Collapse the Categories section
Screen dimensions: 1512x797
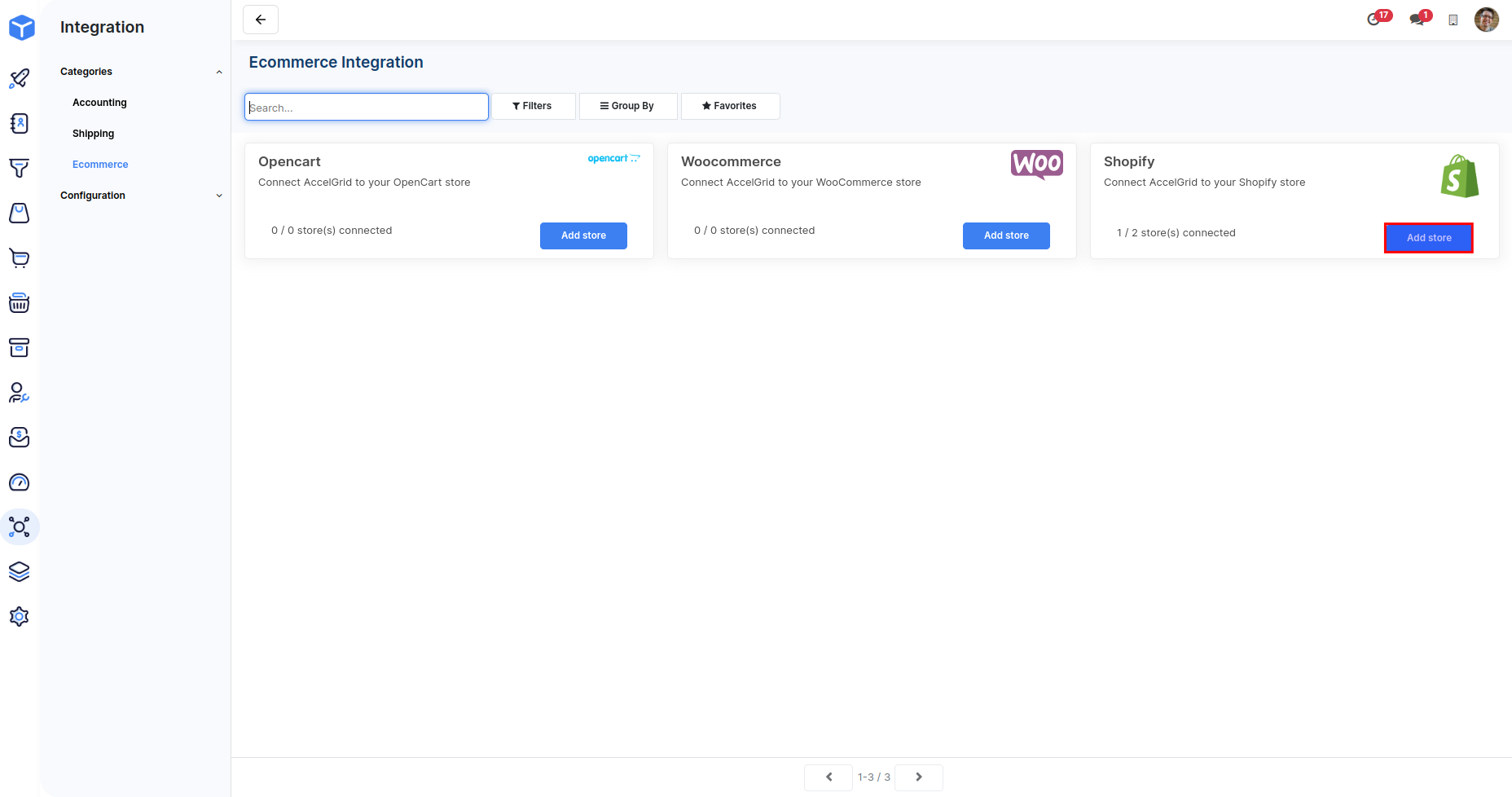coord(142,72)
